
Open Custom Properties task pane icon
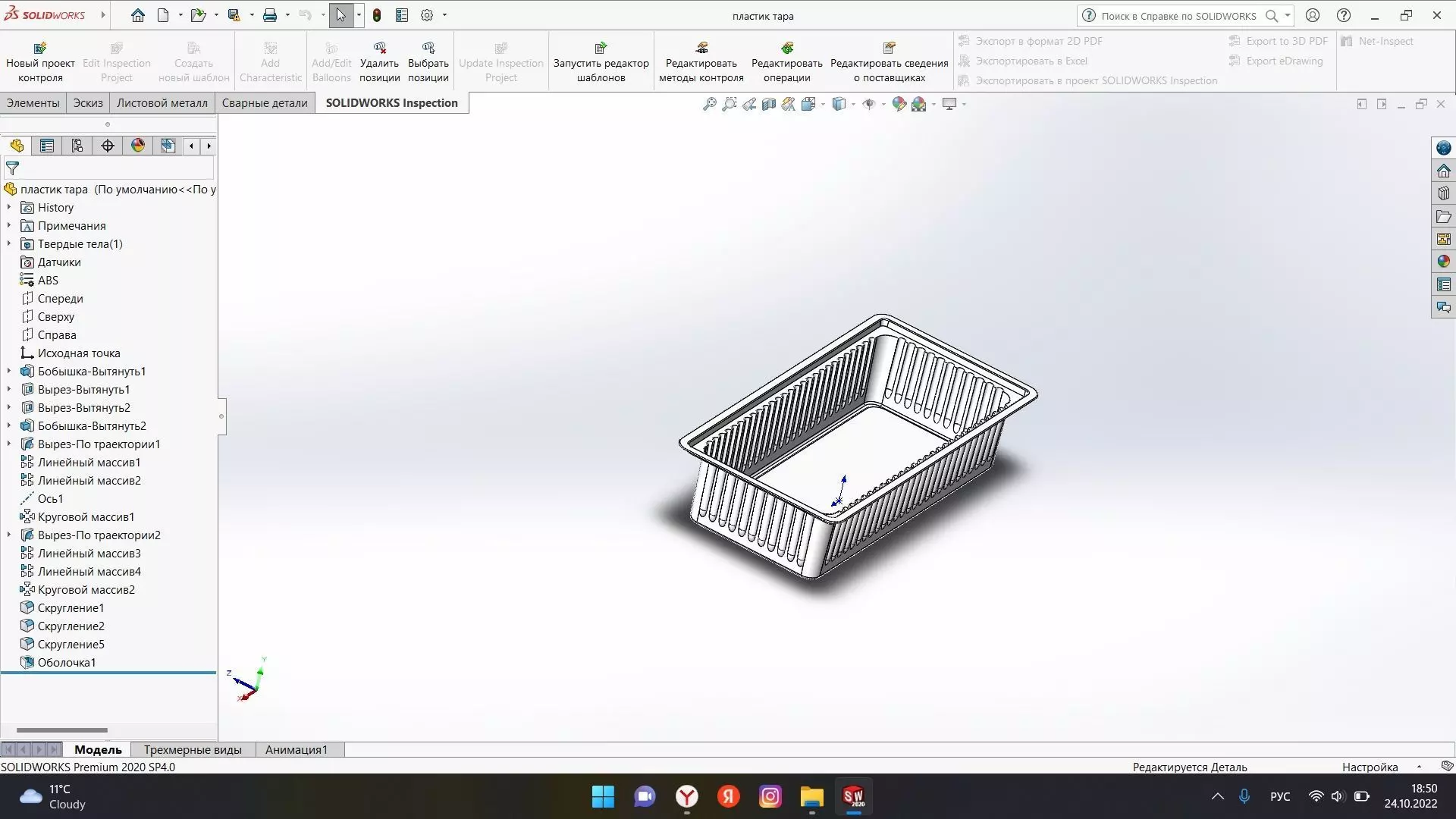[x=1443, y=284]
